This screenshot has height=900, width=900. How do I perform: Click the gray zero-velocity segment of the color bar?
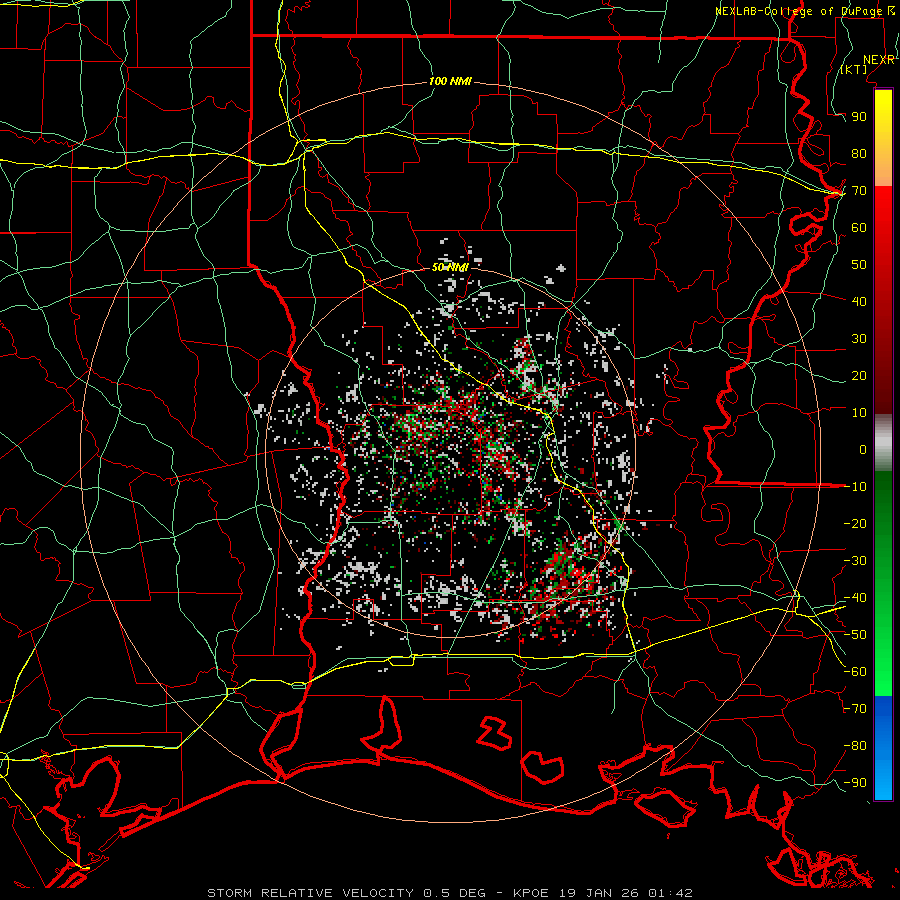tap(883, 443)
